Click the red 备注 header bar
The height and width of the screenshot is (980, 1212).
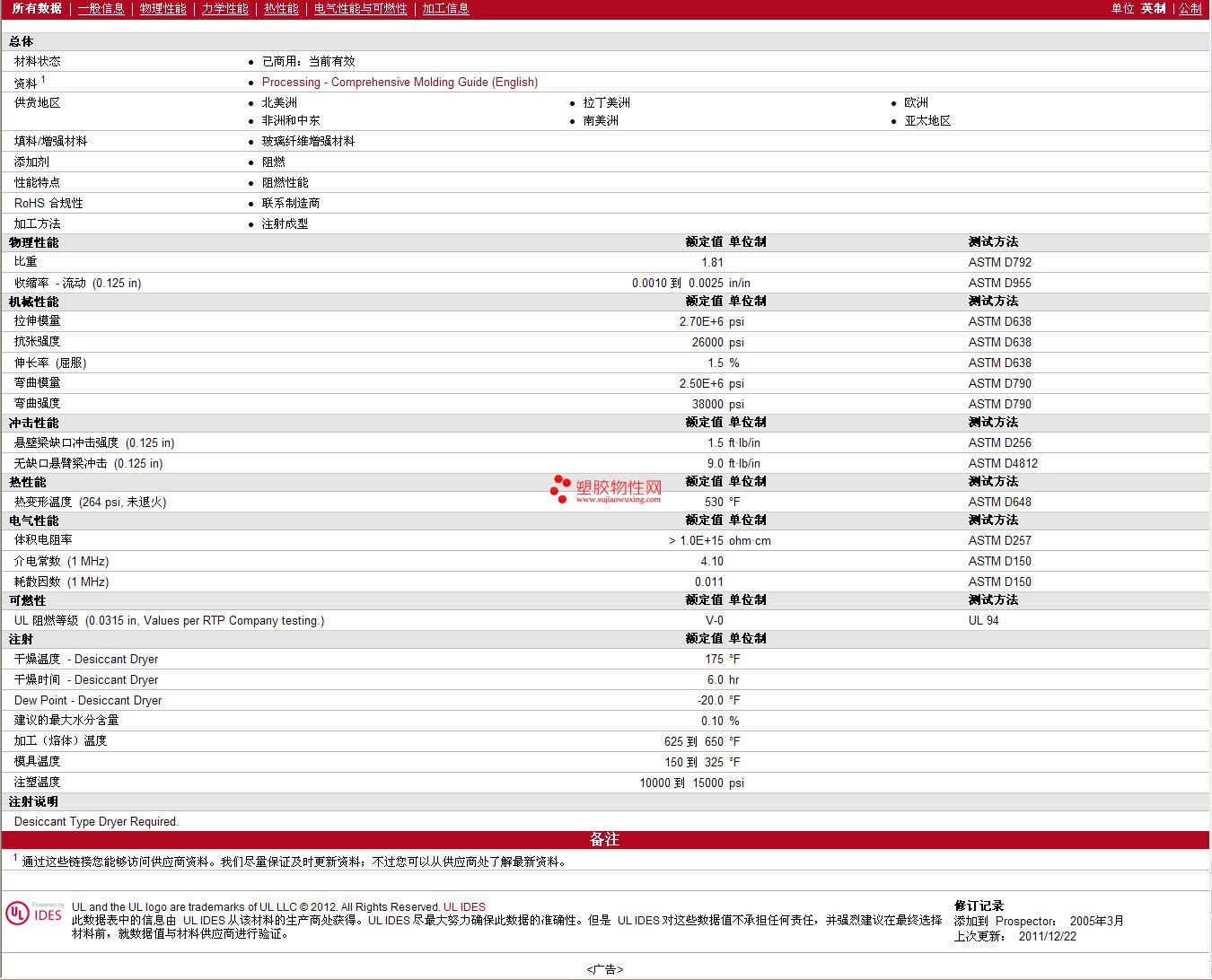605,840
